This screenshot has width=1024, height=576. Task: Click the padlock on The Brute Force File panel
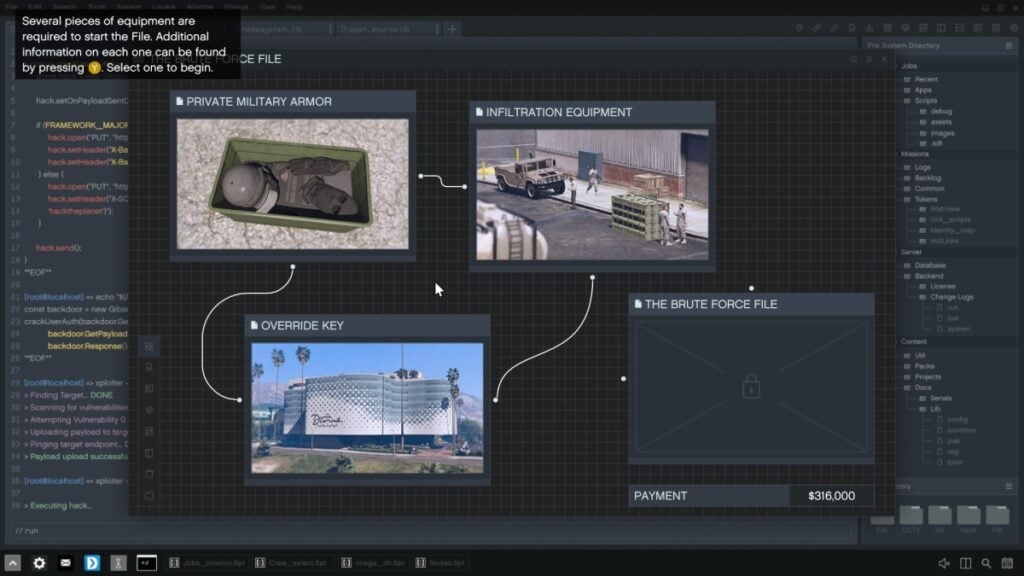point(749,388)
